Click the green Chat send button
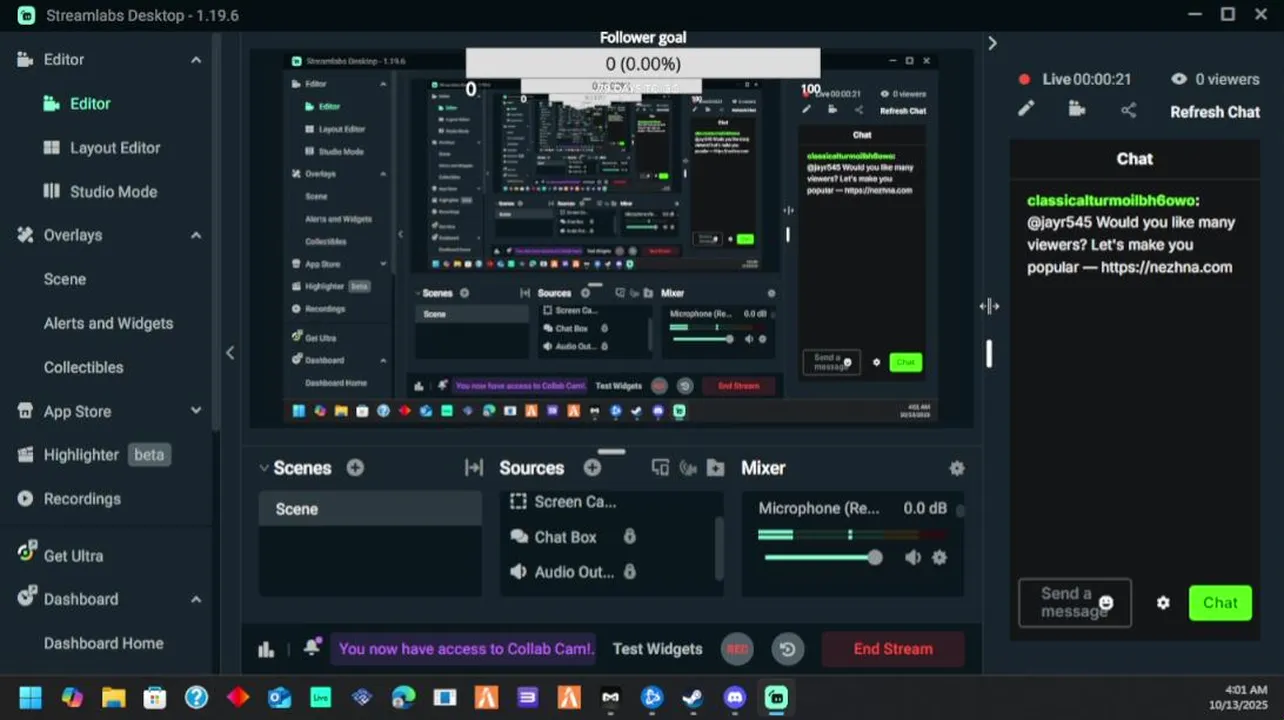This screenshot has height=720, width=1284. (1220, 603)
